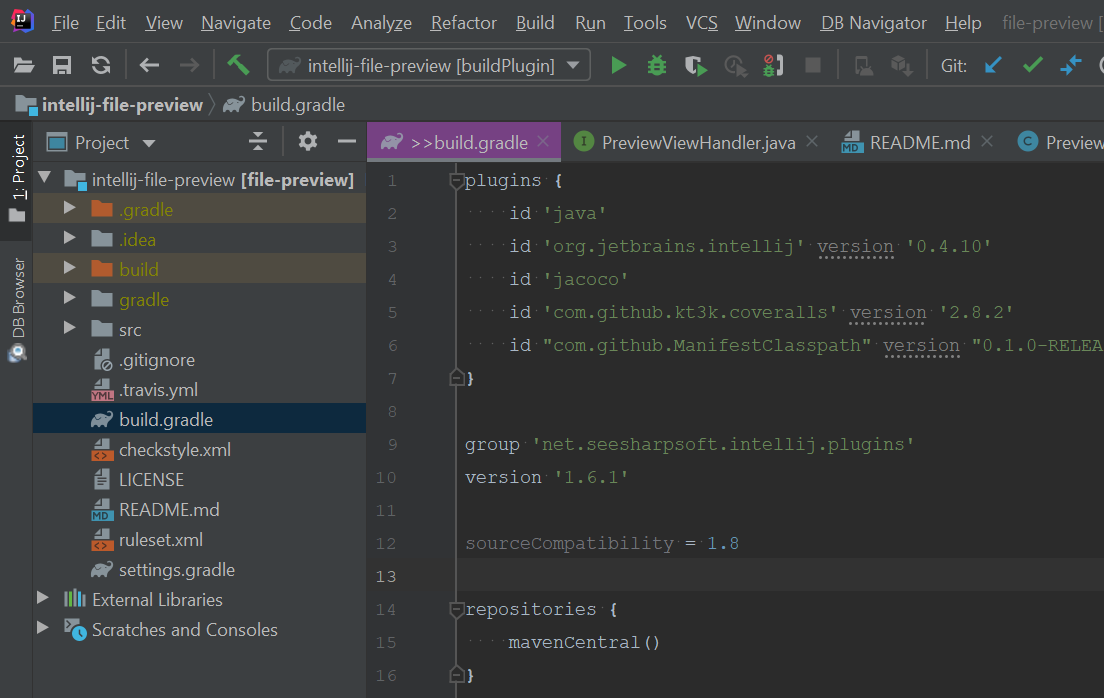
Task: Open the Help menu
Action: coord(962,23)
